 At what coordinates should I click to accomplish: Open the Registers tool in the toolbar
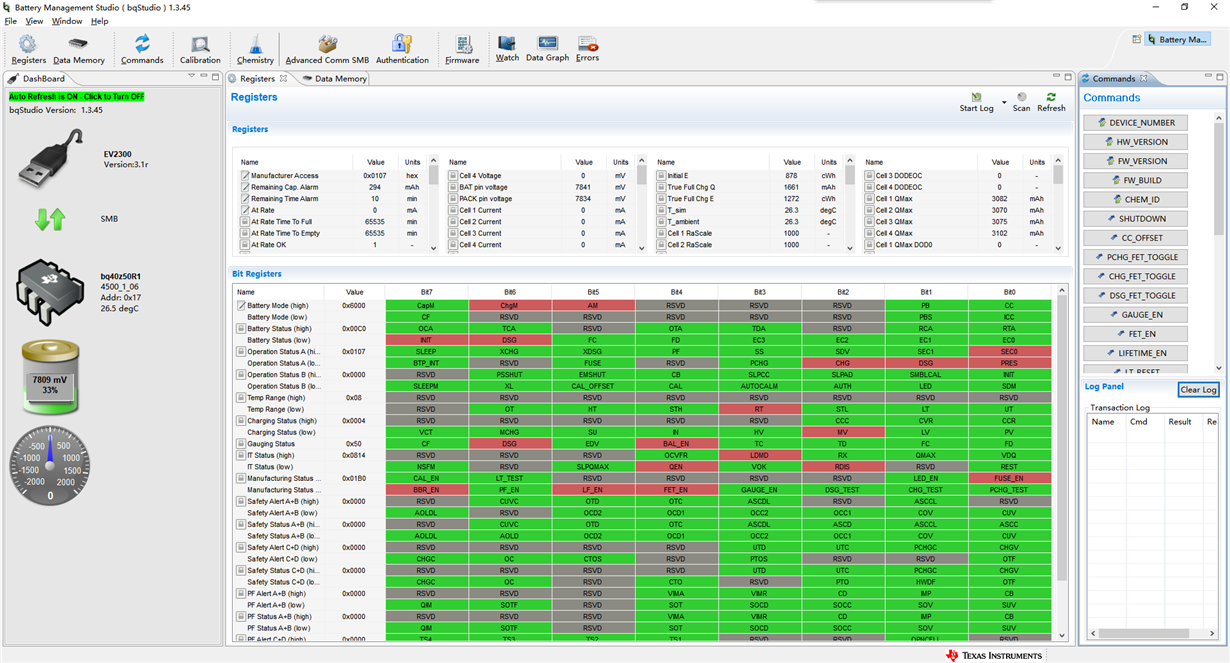(x=28, y=49)
